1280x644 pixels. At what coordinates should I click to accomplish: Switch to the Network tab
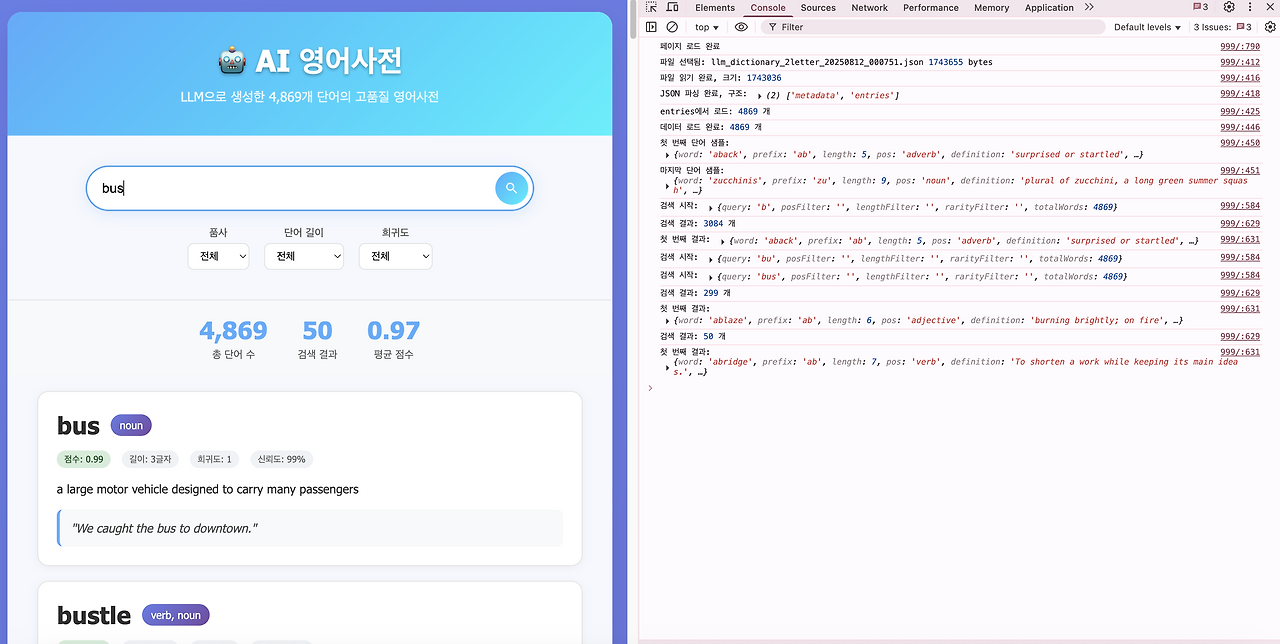pos(869,7)
